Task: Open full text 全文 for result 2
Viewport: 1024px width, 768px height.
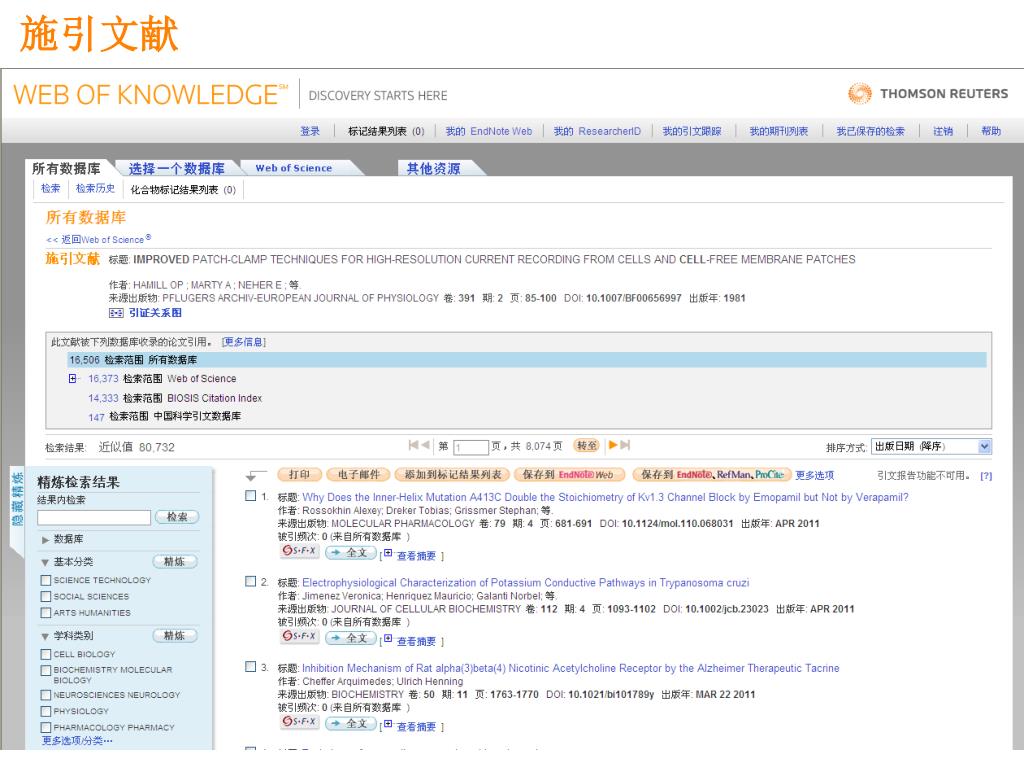Action: point(351,638)
